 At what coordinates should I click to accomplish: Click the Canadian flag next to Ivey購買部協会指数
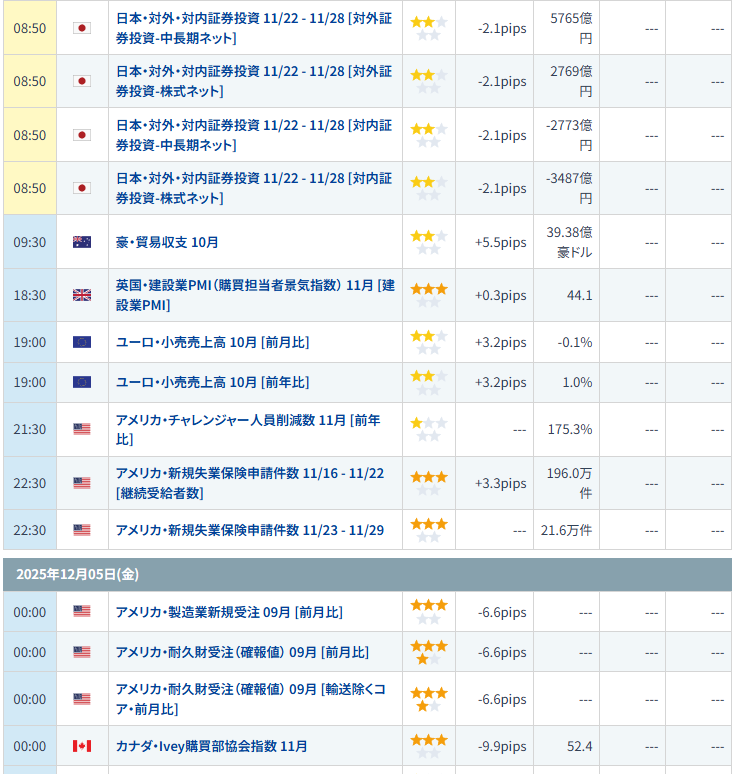pos(82,746)
